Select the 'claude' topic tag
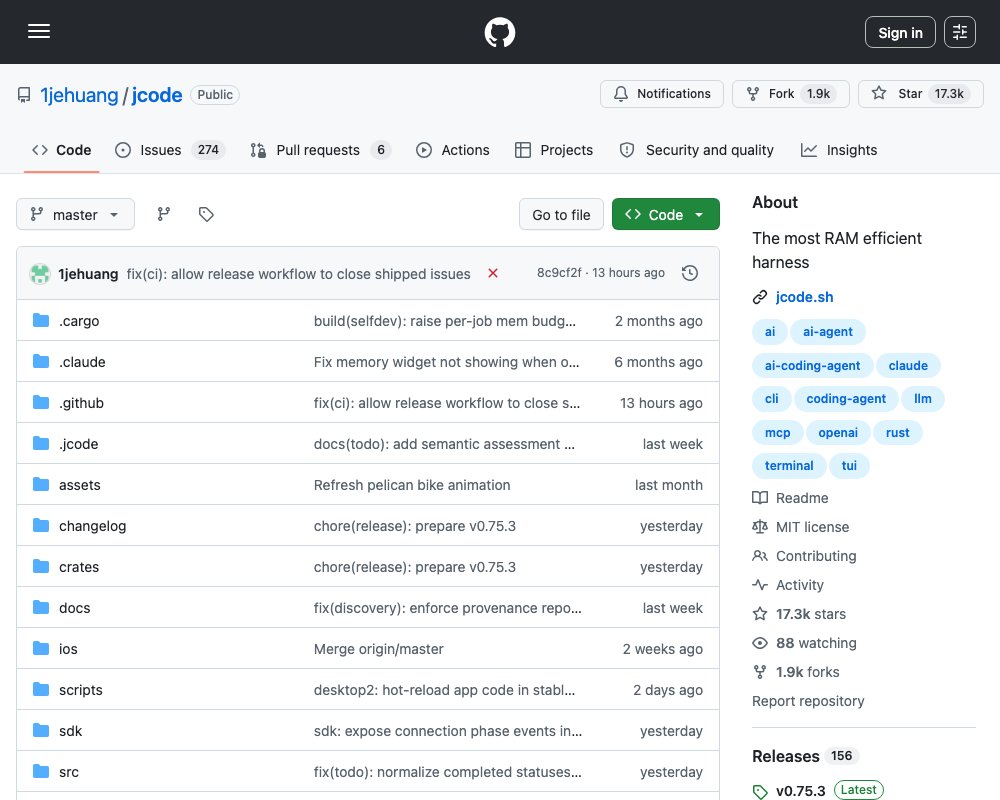 [908, 366]
